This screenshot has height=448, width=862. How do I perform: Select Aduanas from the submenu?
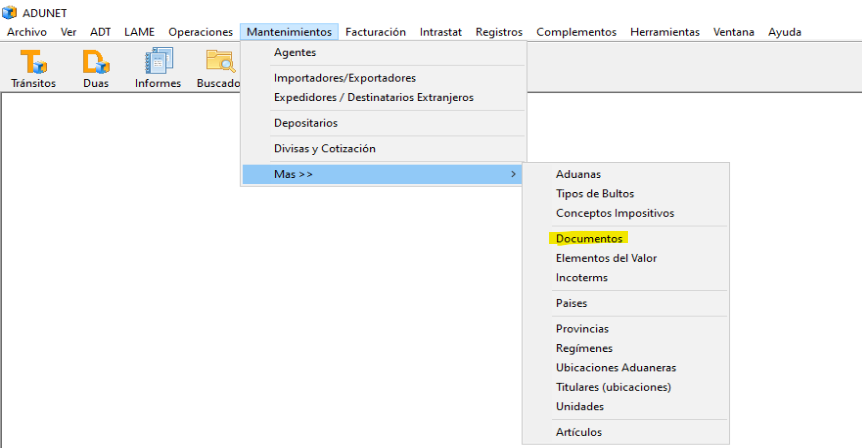pyautogui.click(x=578, y=174)
